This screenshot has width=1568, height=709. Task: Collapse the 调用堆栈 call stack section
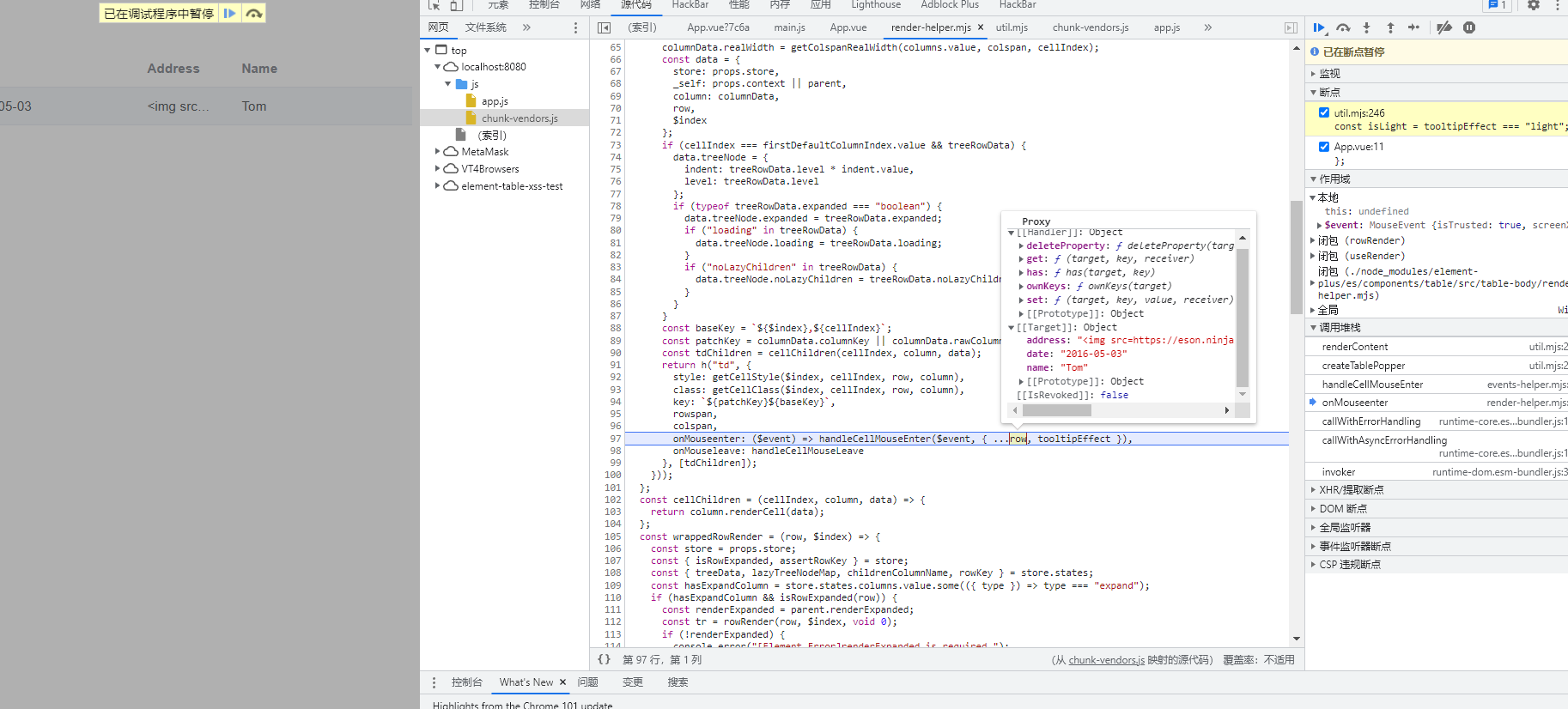(x=1340, y=328)
